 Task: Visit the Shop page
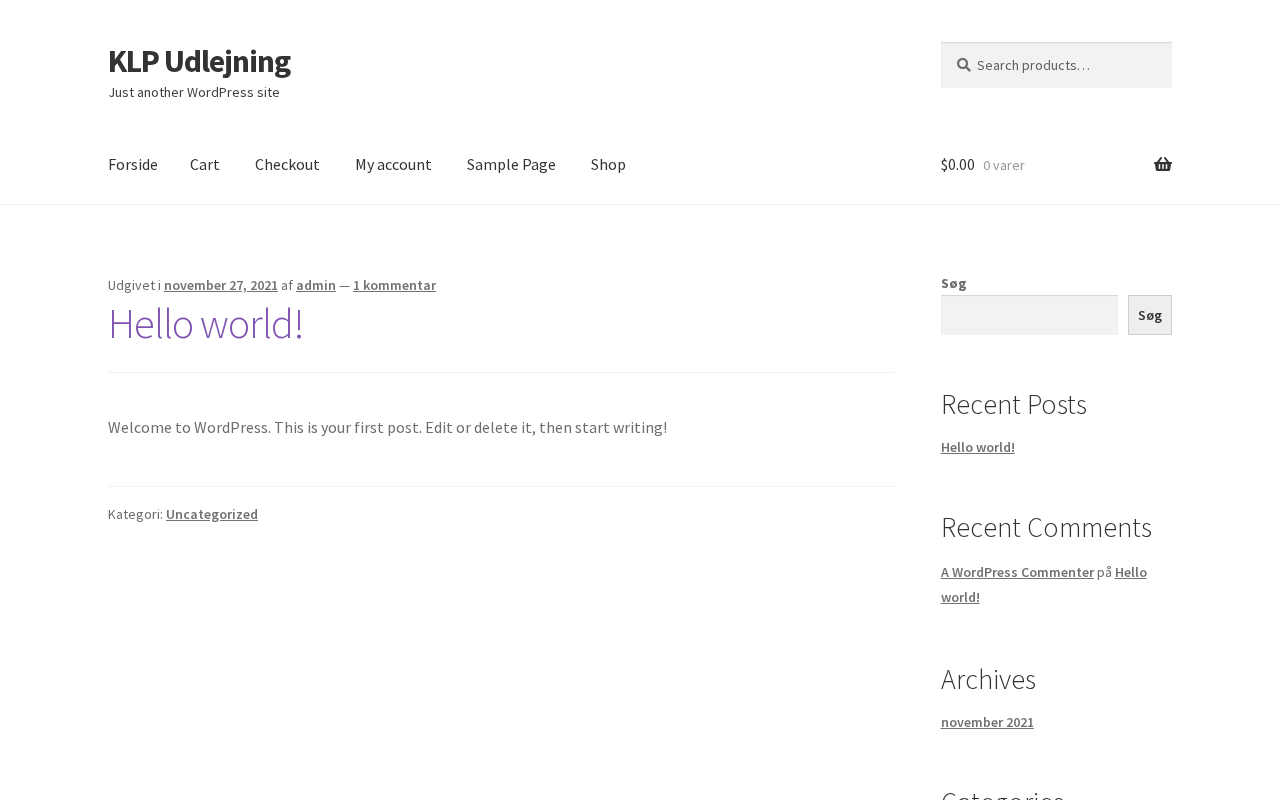608,165
